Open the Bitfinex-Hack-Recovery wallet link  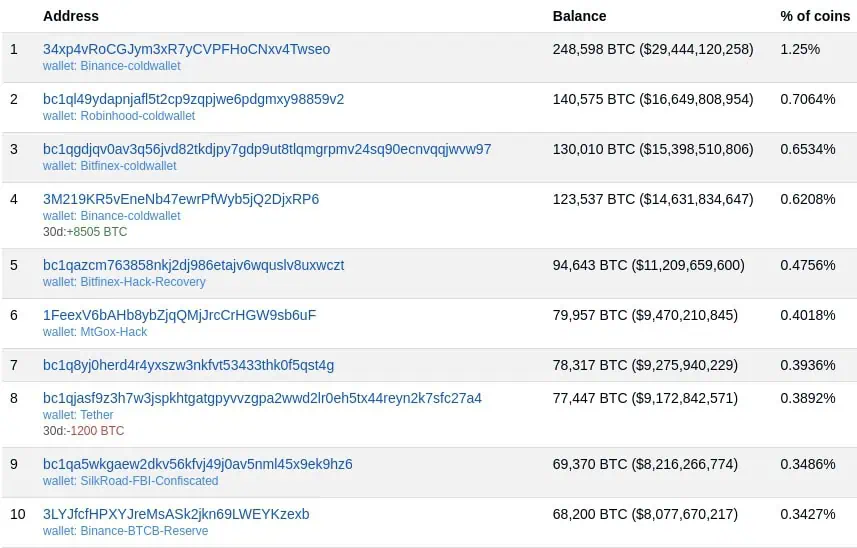(124, 282)
